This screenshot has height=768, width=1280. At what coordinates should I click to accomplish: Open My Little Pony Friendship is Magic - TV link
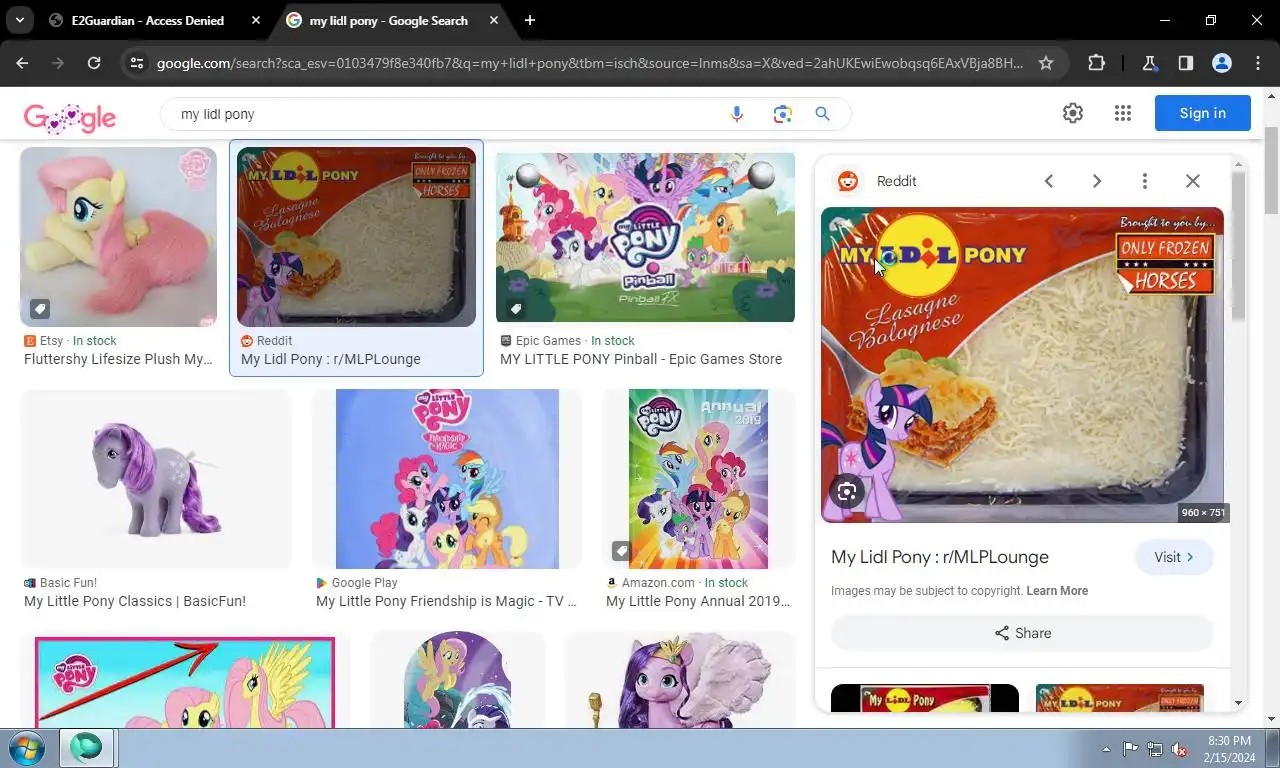click(446, 601)
